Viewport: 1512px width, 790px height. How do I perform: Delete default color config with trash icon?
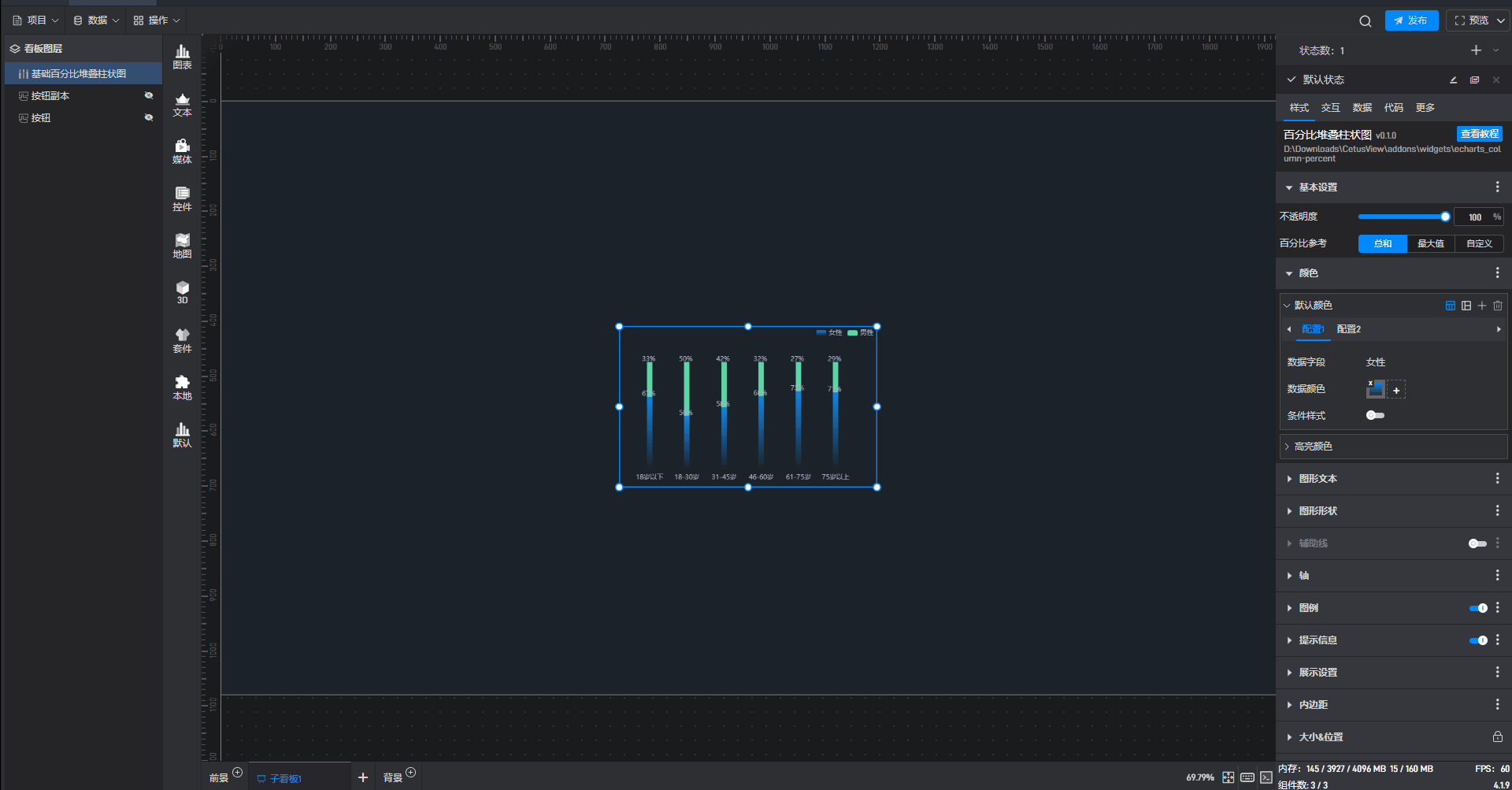1498,306
